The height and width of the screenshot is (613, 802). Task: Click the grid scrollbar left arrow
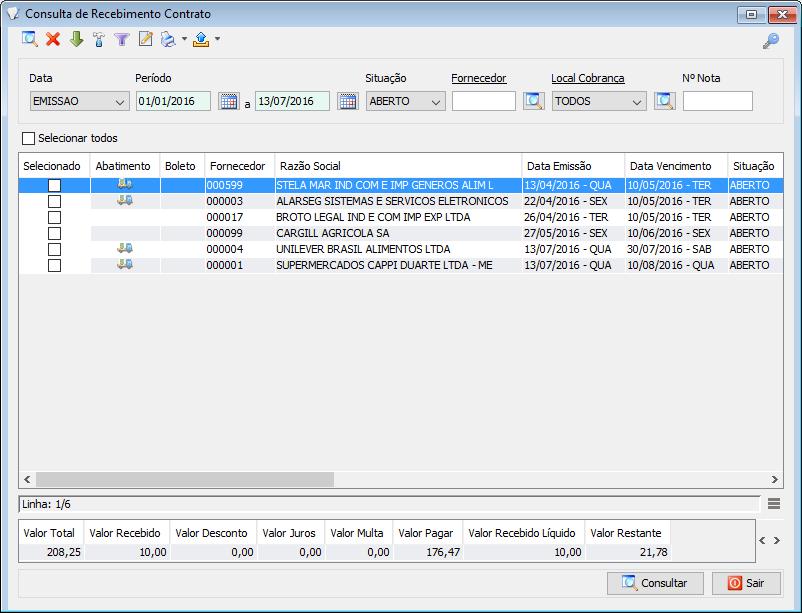point(27,479)
